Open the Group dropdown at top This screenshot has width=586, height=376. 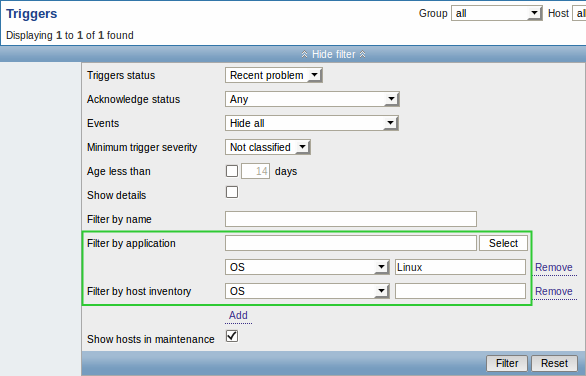[496, 13]
